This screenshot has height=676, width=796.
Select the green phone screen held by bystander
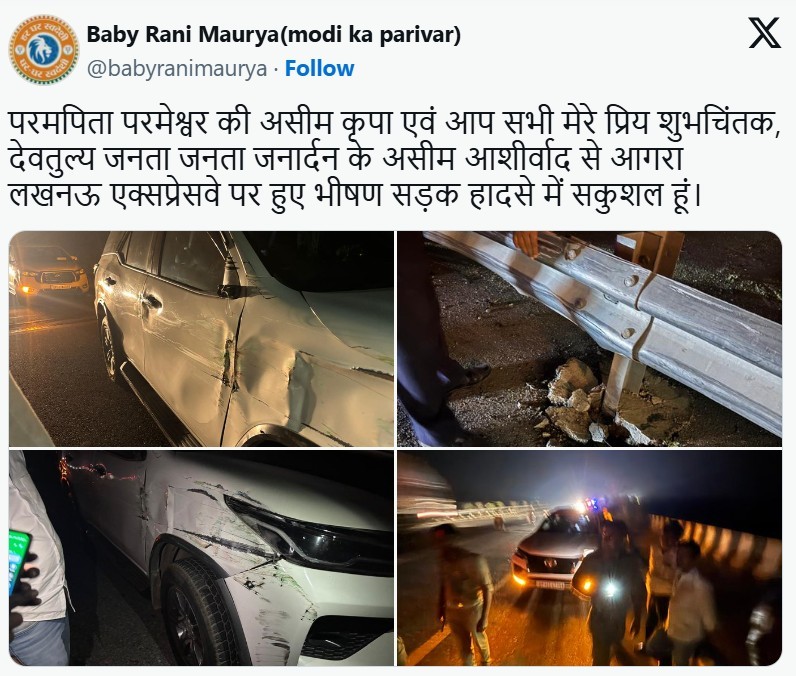pos(19,562)
